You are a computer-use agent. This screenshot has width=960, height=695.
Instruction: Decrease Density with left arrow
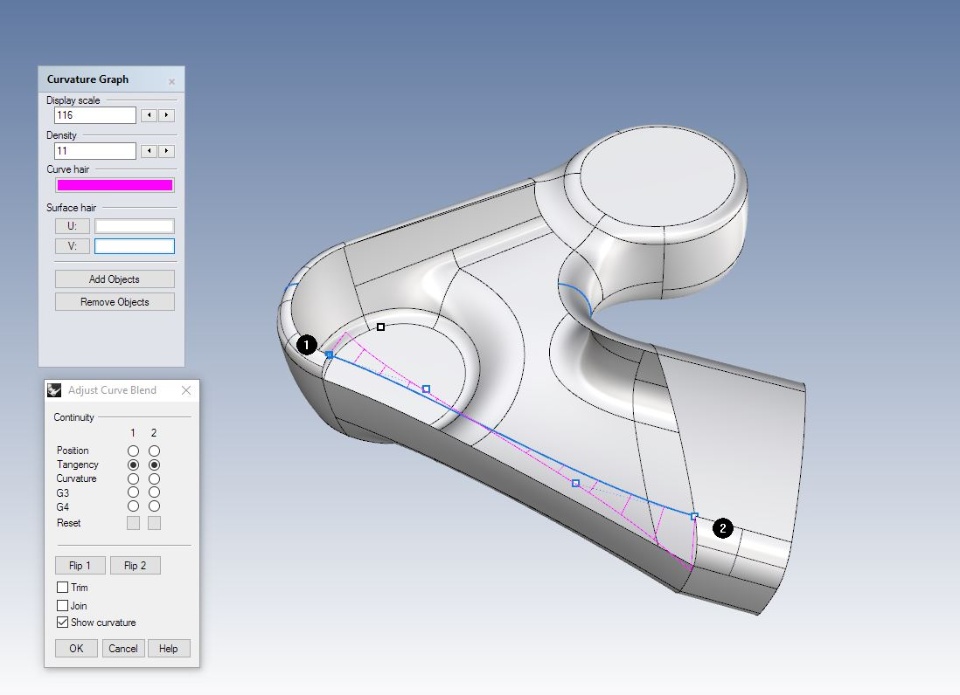(x=149, y=151)
